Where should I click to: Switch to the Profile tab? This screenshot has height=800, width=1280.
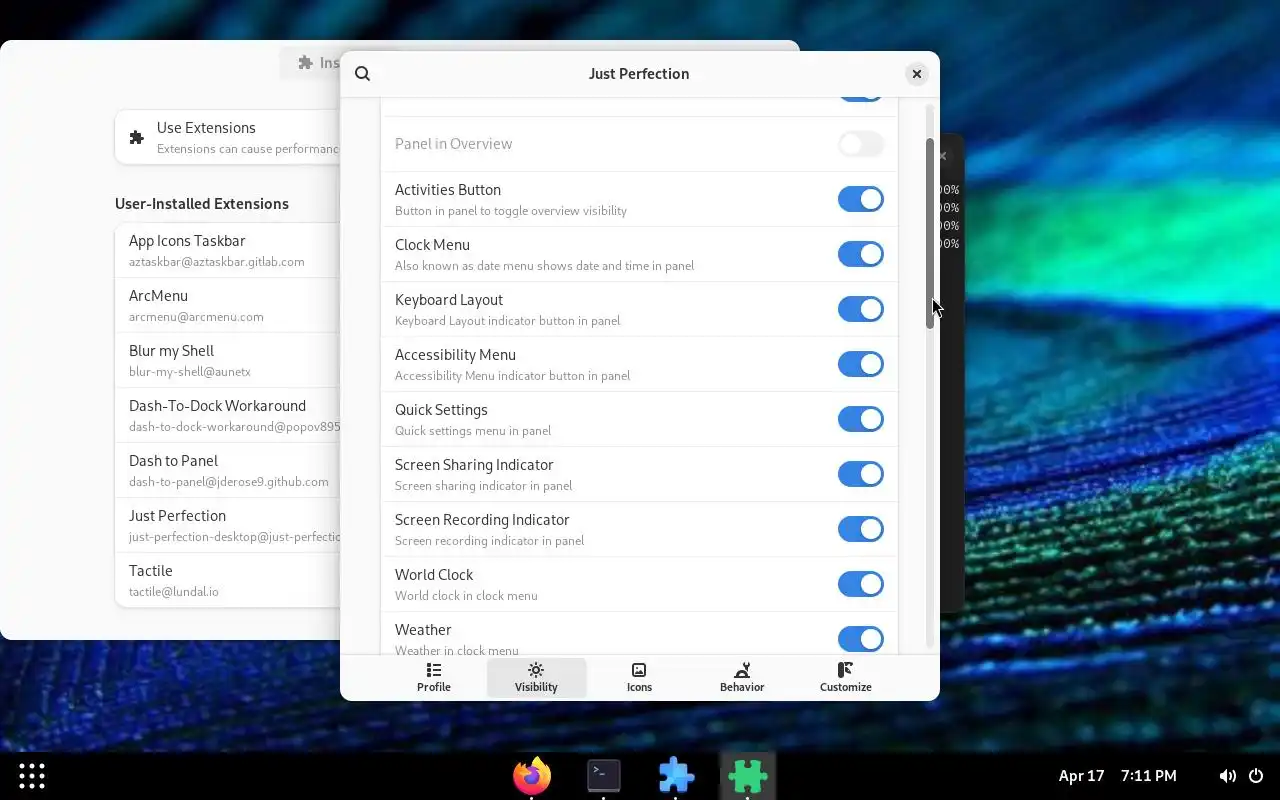434,677
